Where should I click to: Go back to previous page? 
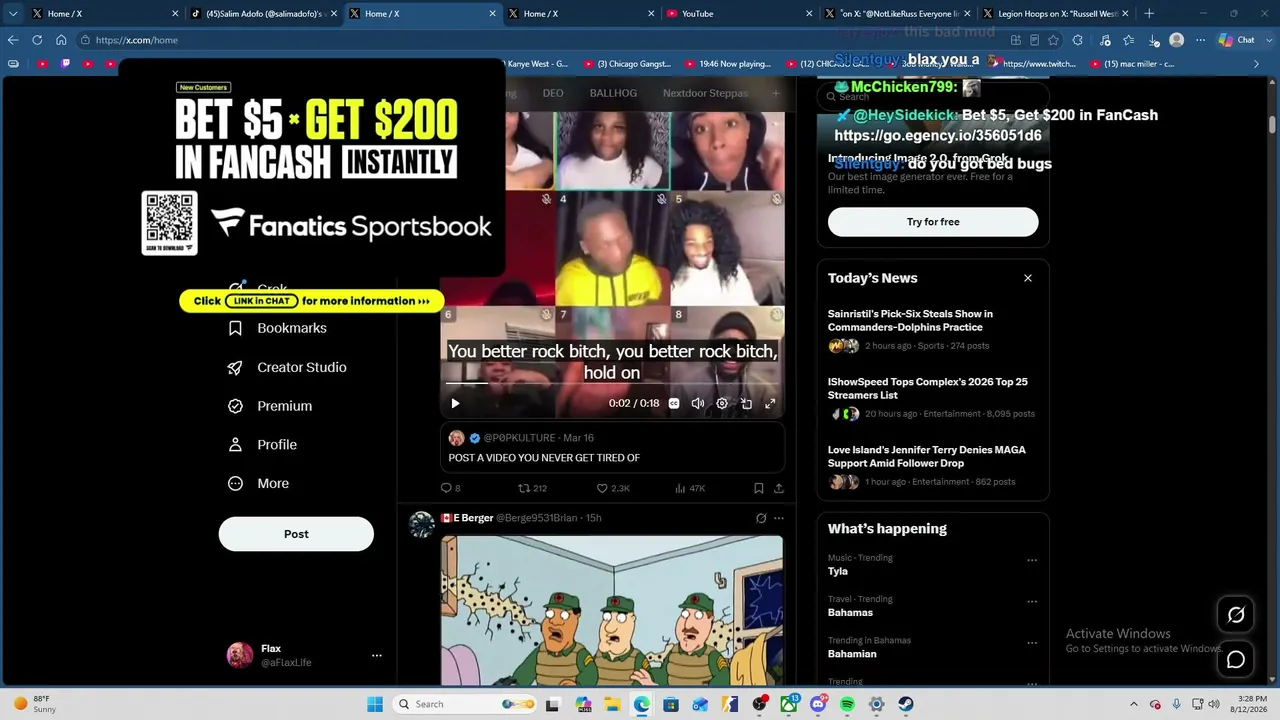pos(13,40)
